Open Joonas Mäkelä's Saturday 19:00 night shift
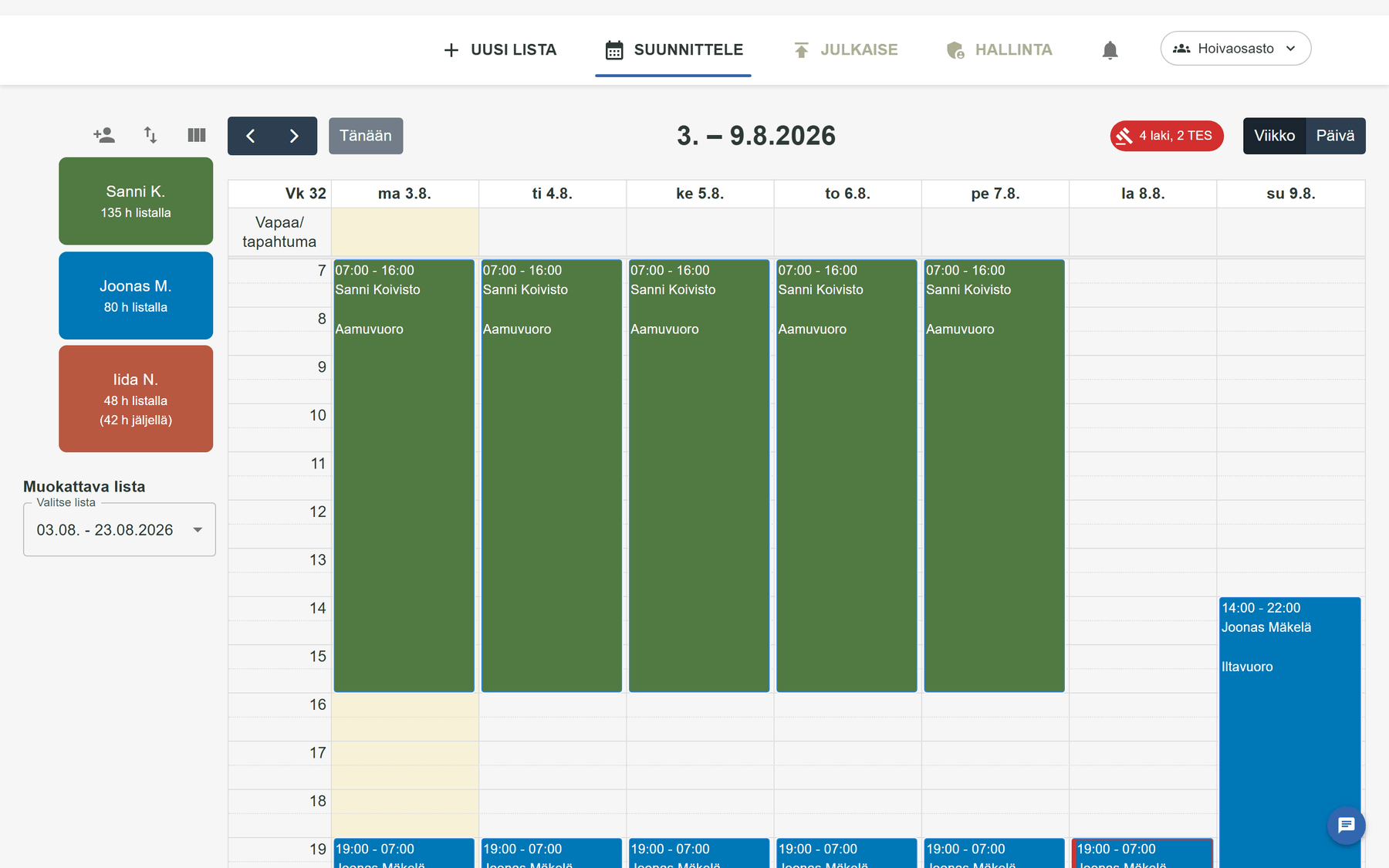This screenshot has width=1389, height=868. [x=1142, y=853]
